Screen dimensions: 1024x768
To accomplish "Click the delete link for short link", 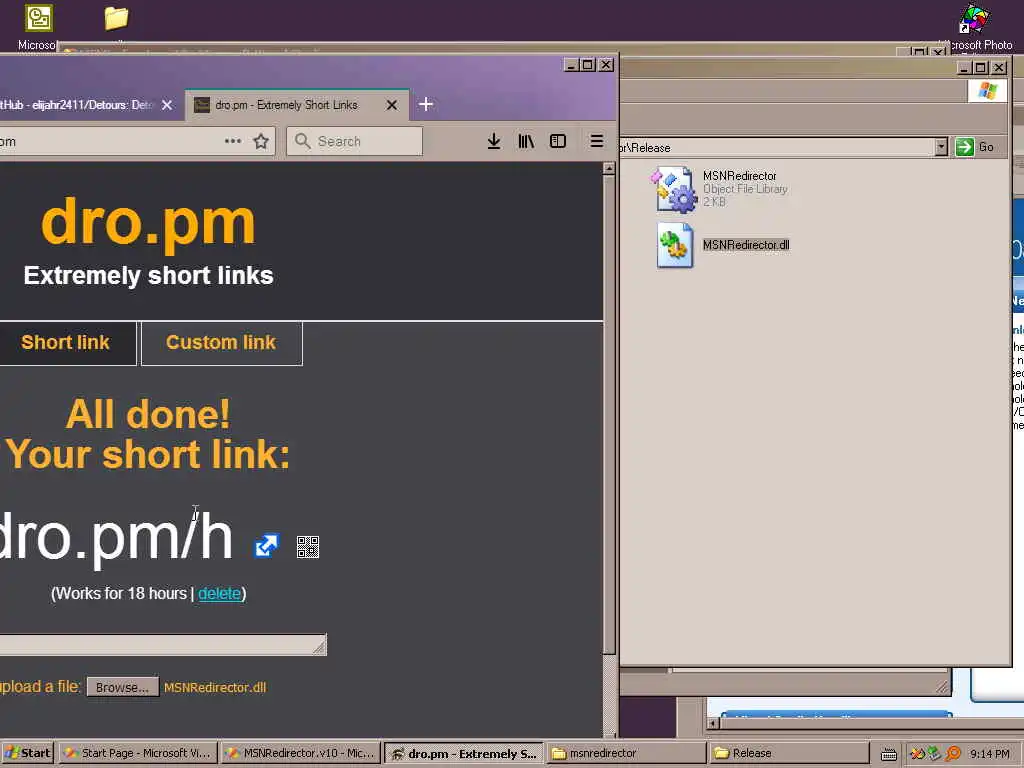I will click(219, 593).
